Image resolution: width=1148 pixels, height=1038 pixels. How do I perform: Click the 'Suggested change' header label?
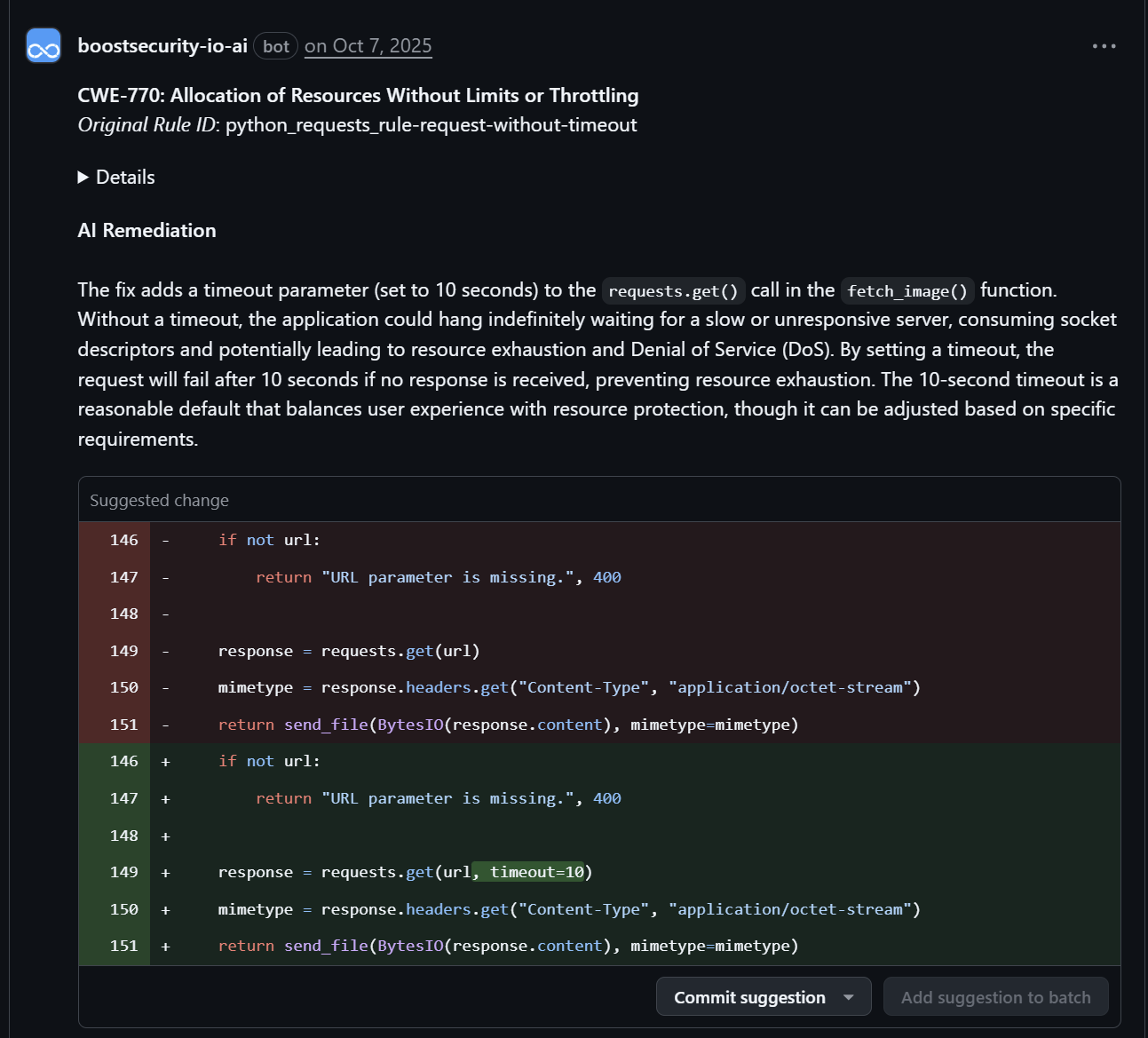(159, 501)
